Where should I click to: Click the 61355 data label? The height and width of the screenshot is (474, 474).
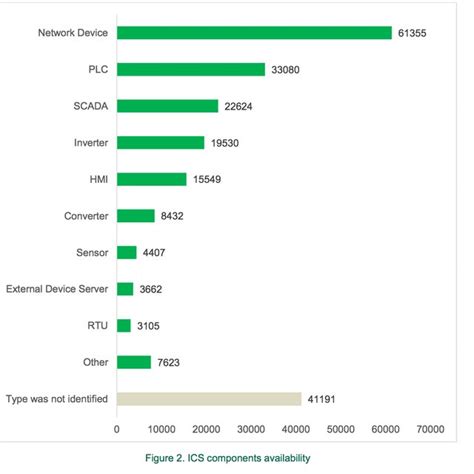tap(412, 33)
